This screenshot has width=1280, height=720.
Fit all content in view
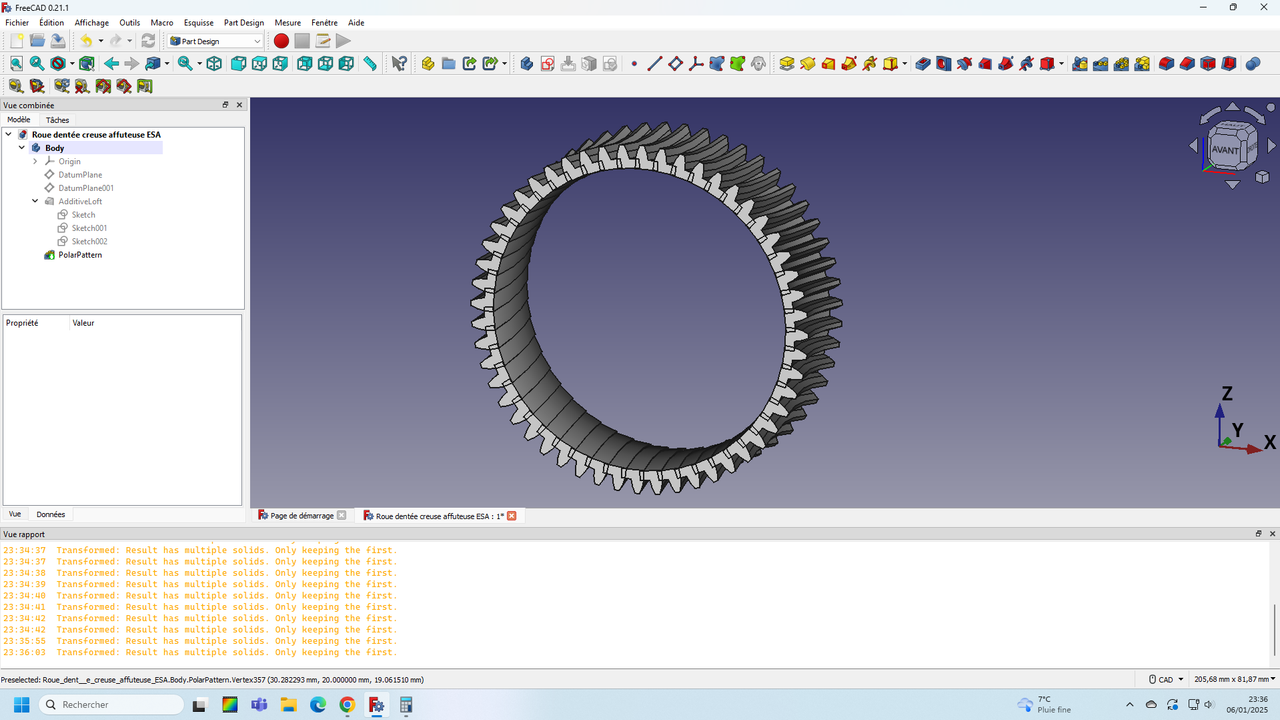click(x=16, y=63)
